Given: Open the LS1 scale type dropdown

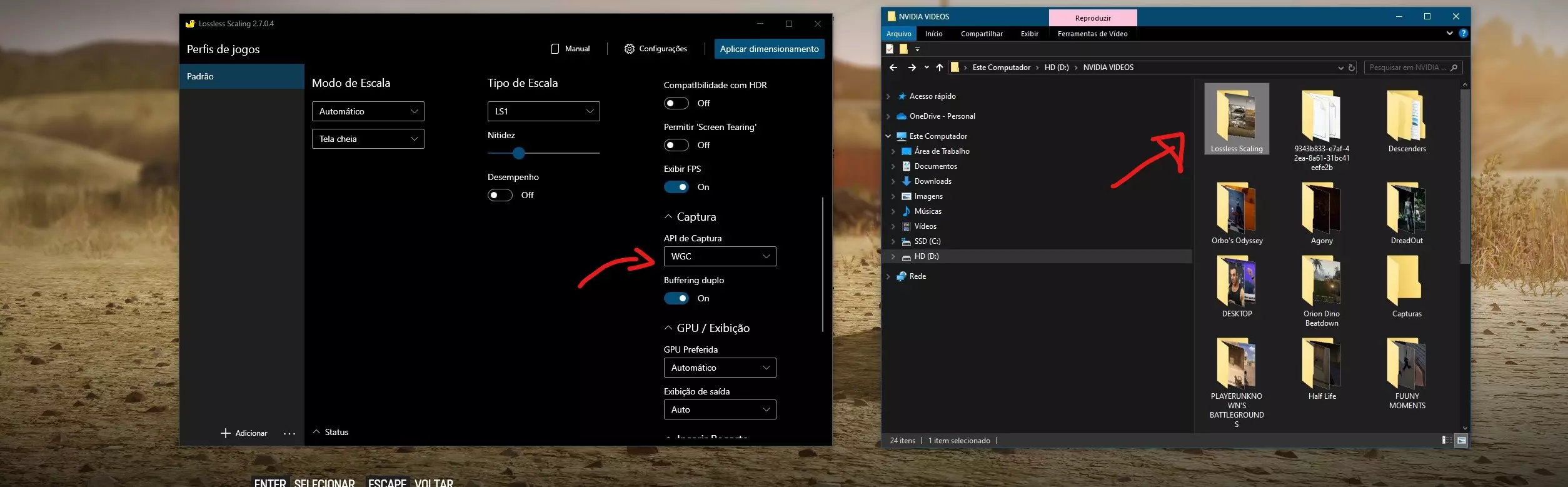Looking at the screenshot, I should [x=544, y=111].
